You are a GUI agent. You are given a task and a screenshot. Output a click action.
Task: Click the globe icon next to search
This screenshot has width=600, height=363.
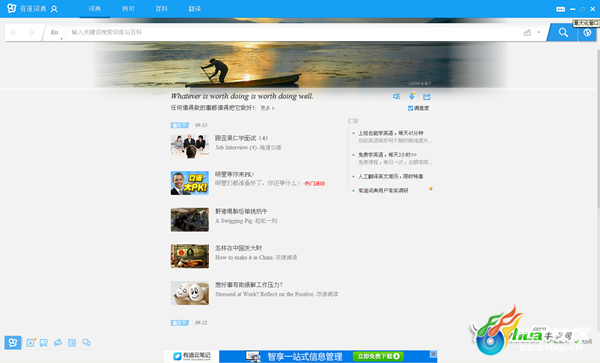coord(587,33)
